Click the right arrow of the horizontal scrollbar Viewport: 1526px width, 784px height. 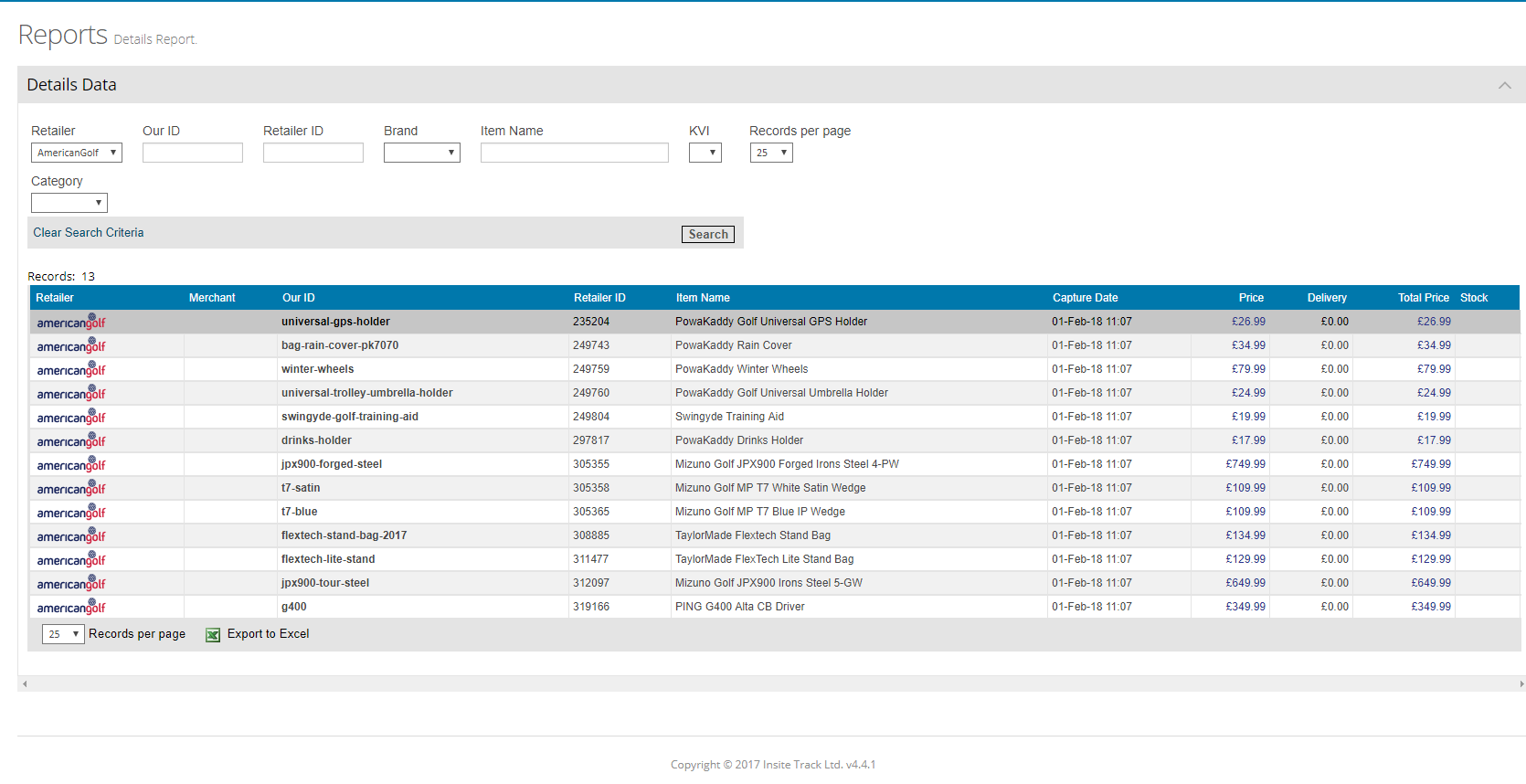1521,683
